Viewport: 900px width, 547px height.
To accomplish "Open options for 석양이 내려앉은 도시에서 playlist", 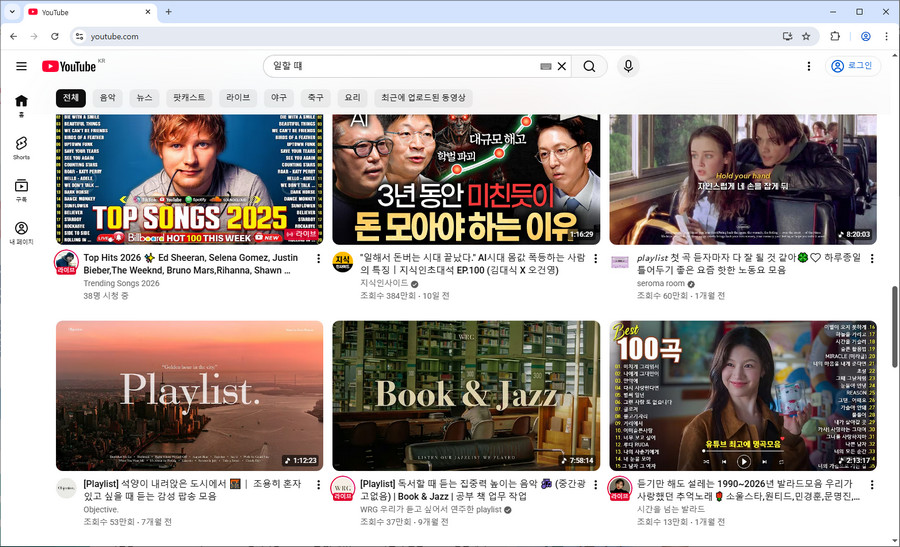I will [319, 485].
